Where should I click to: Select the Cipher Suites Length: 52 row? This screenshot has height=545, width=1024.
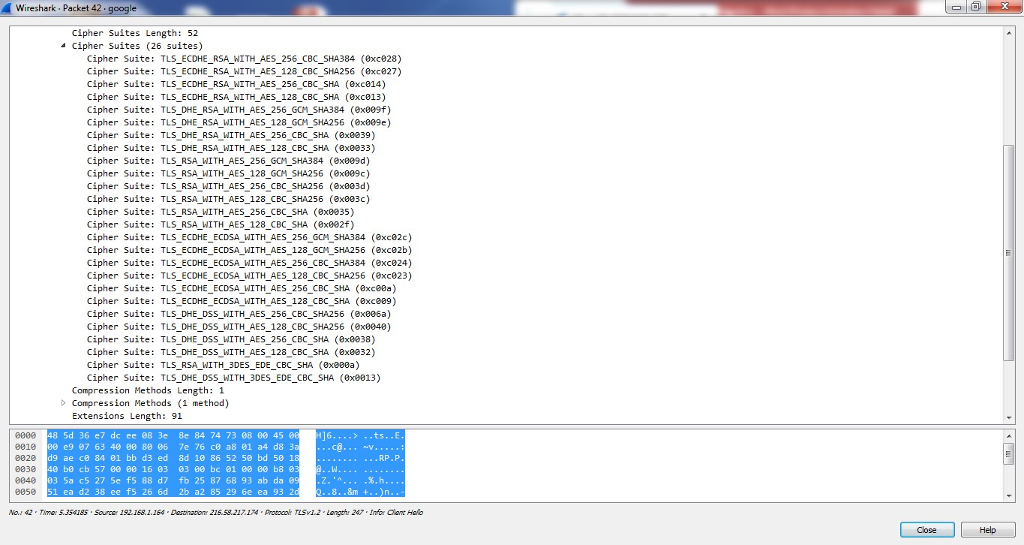coord(135,33)
